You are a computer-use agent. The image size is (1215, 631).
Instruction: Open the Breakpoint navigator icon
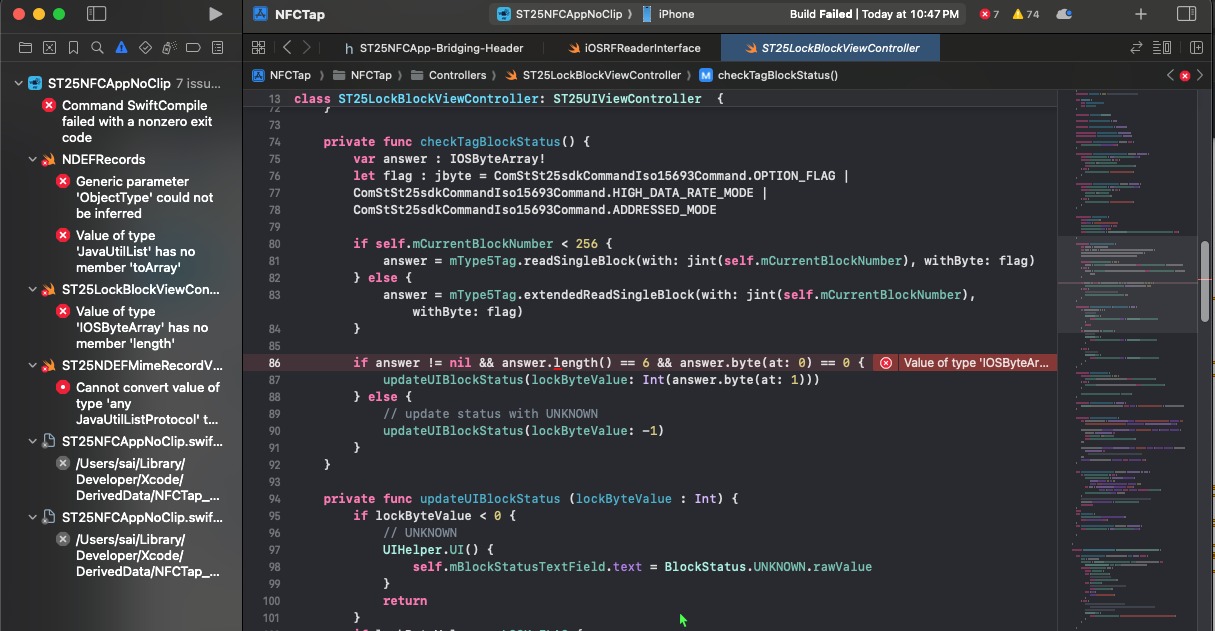(193, 47)
